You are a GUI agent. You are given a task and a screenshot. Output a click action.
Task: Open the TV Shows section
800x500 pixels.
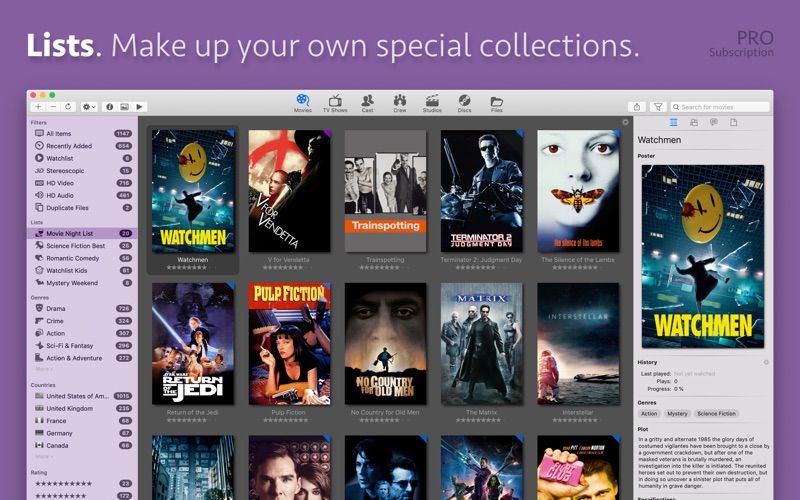coord(335,103)
